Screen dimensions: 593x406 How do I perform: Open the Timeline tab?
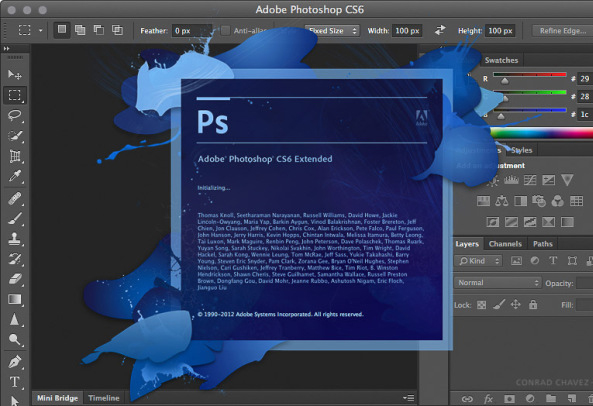coord(104,398)
